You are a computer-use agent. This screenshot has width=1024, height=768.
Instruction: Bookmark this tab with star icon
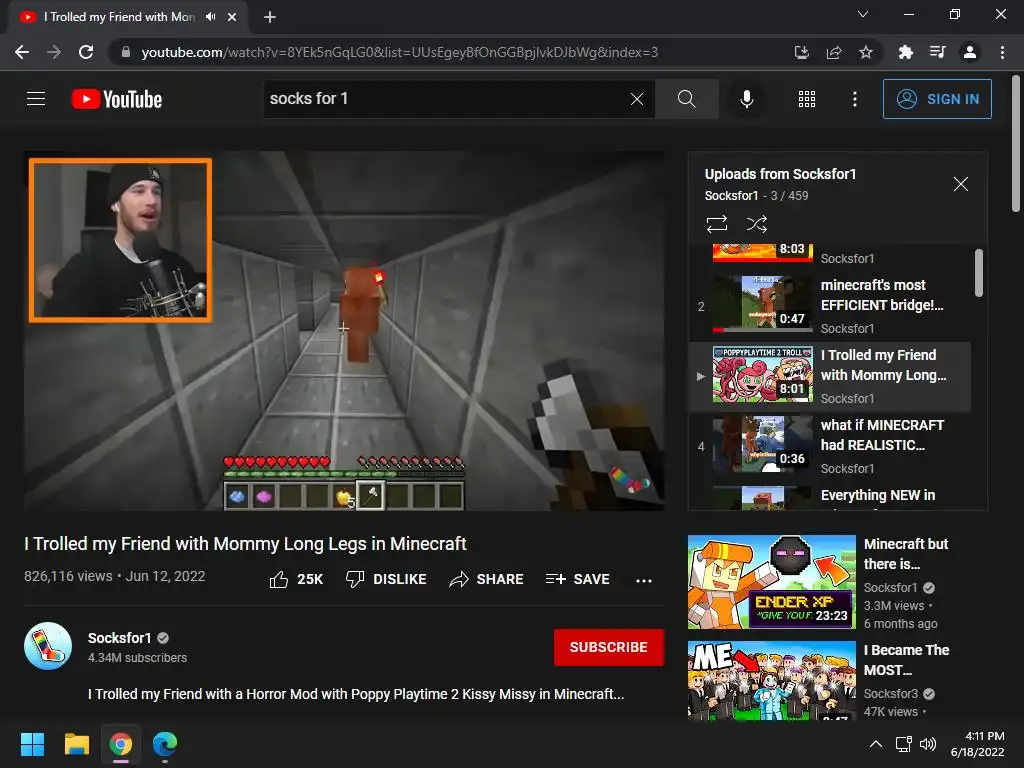pyautogui.click(x=866, y=52)
